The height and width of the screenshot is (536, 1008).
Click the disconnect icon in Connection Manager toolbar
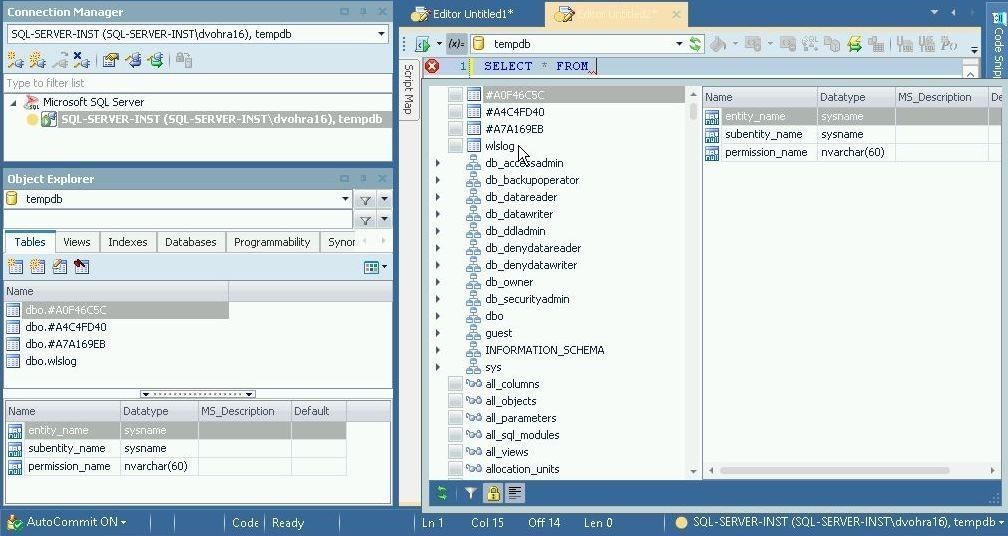coord(82,60)
